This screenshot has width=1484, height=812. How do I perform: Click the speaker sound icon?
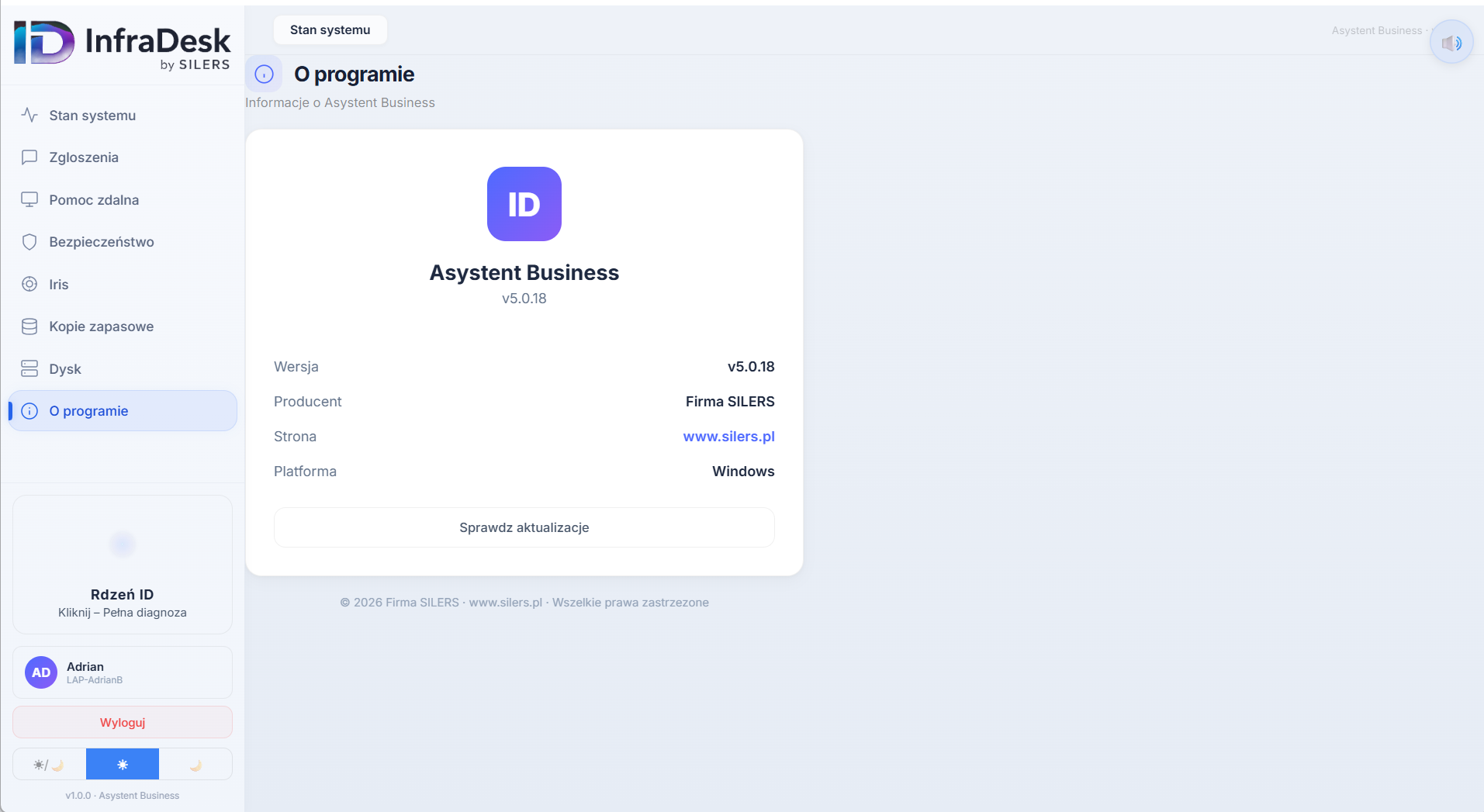click(x=1451, y=43)
